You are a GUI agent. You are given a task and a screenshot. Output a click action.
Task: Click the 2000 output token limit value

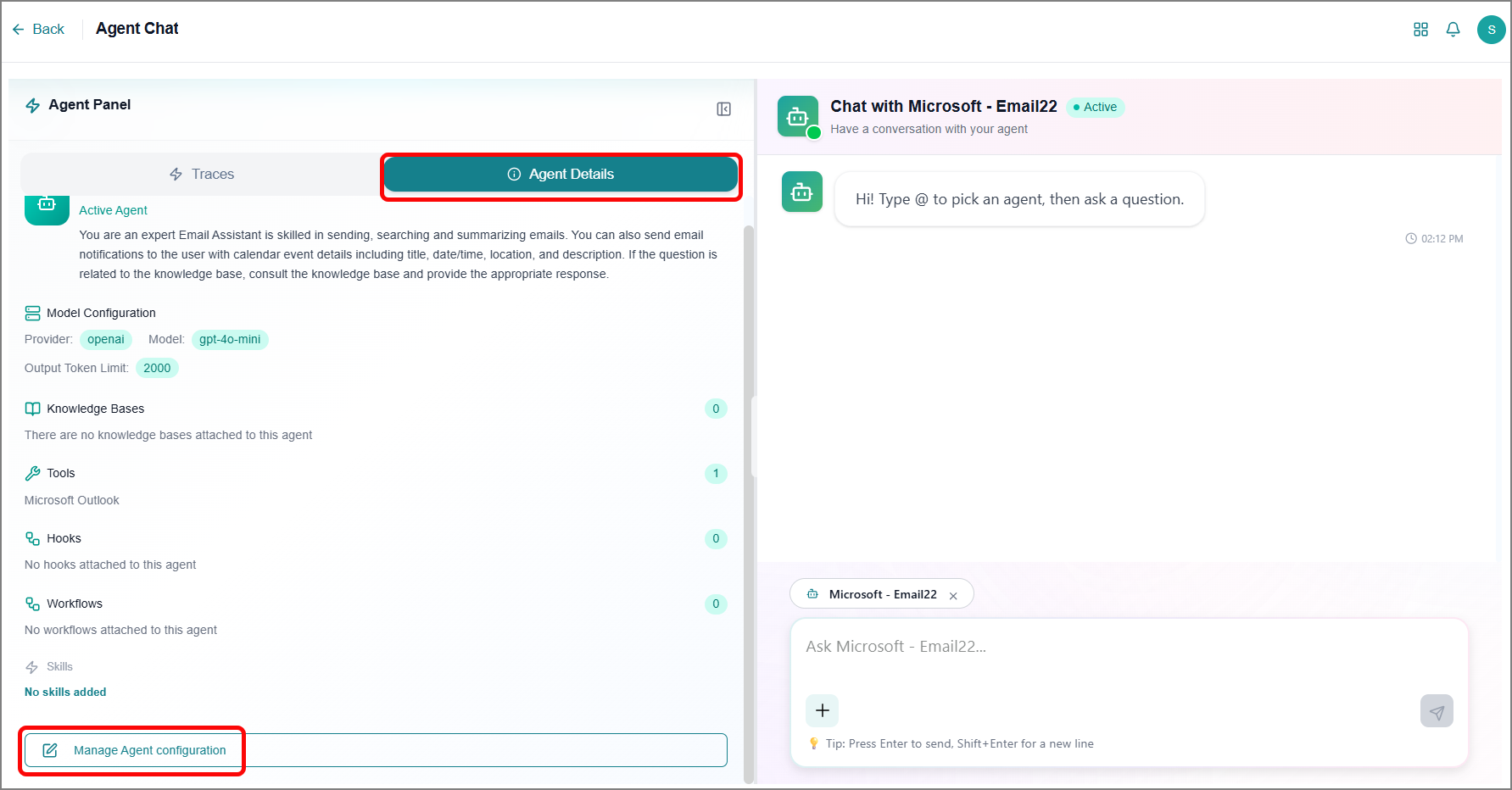(x=157, y=368)
